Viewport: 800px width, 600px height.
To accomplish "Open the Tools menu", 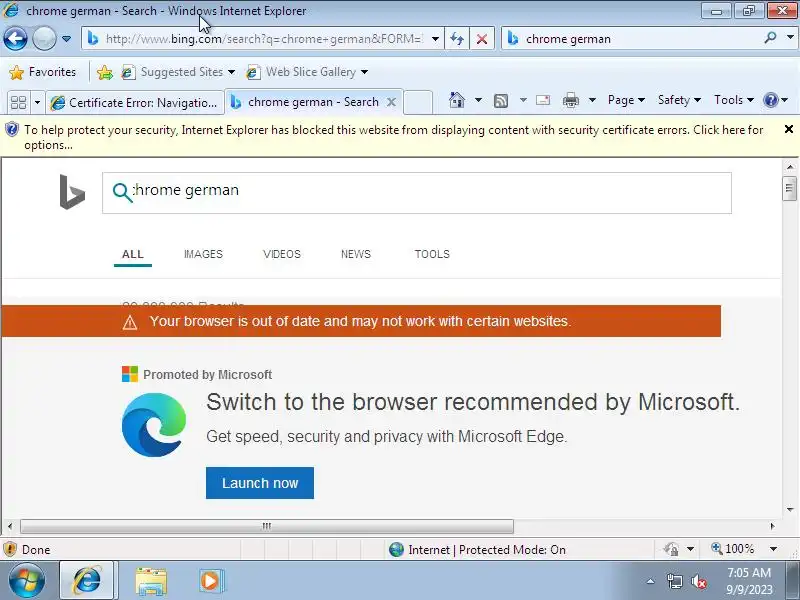I will point(734,100).
